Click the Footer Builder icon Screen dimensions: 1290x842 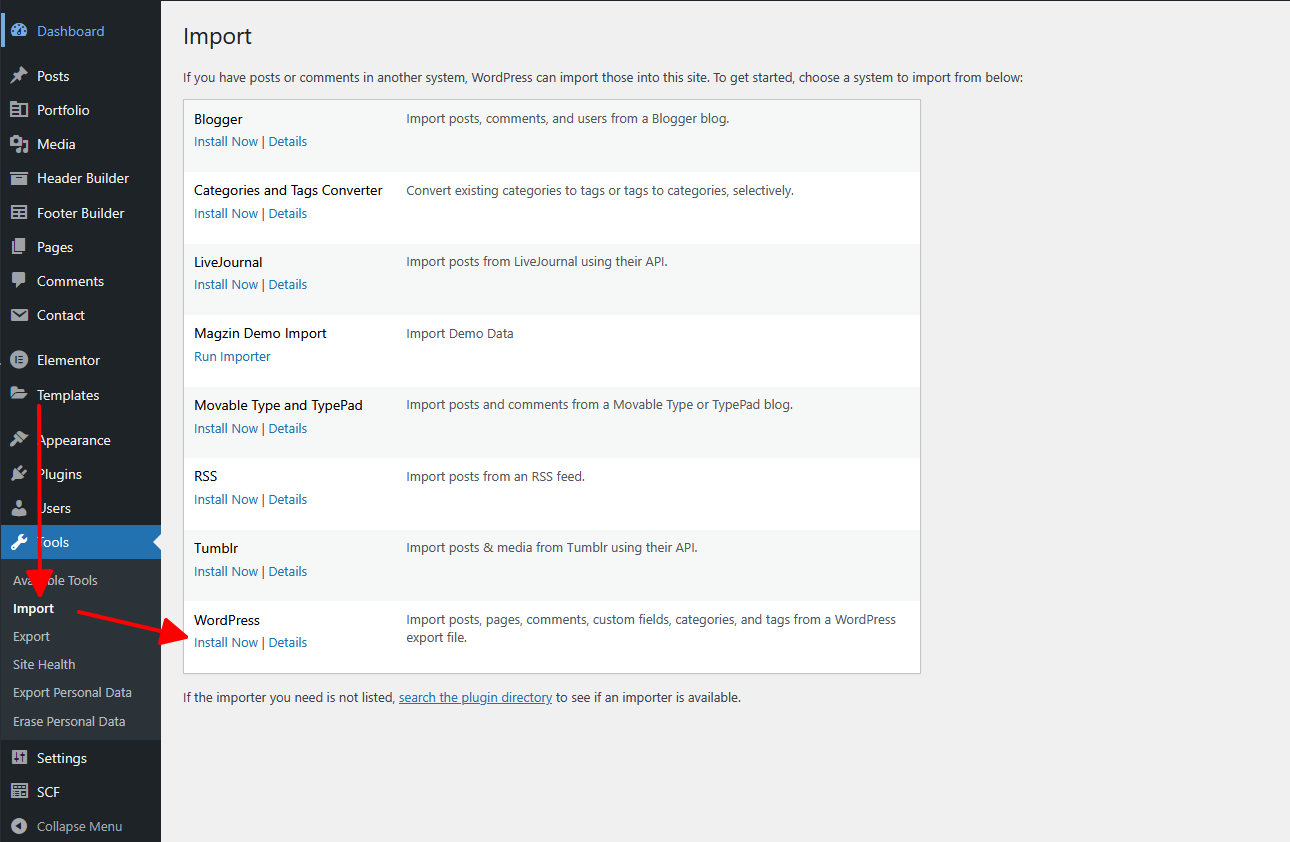(19, 213)
